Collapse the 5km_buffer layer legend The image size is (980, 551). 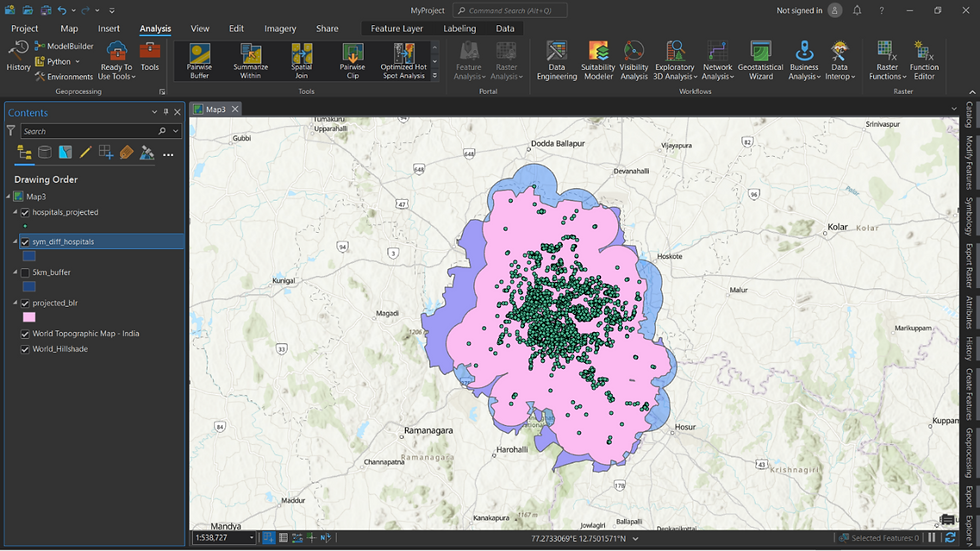16,272
